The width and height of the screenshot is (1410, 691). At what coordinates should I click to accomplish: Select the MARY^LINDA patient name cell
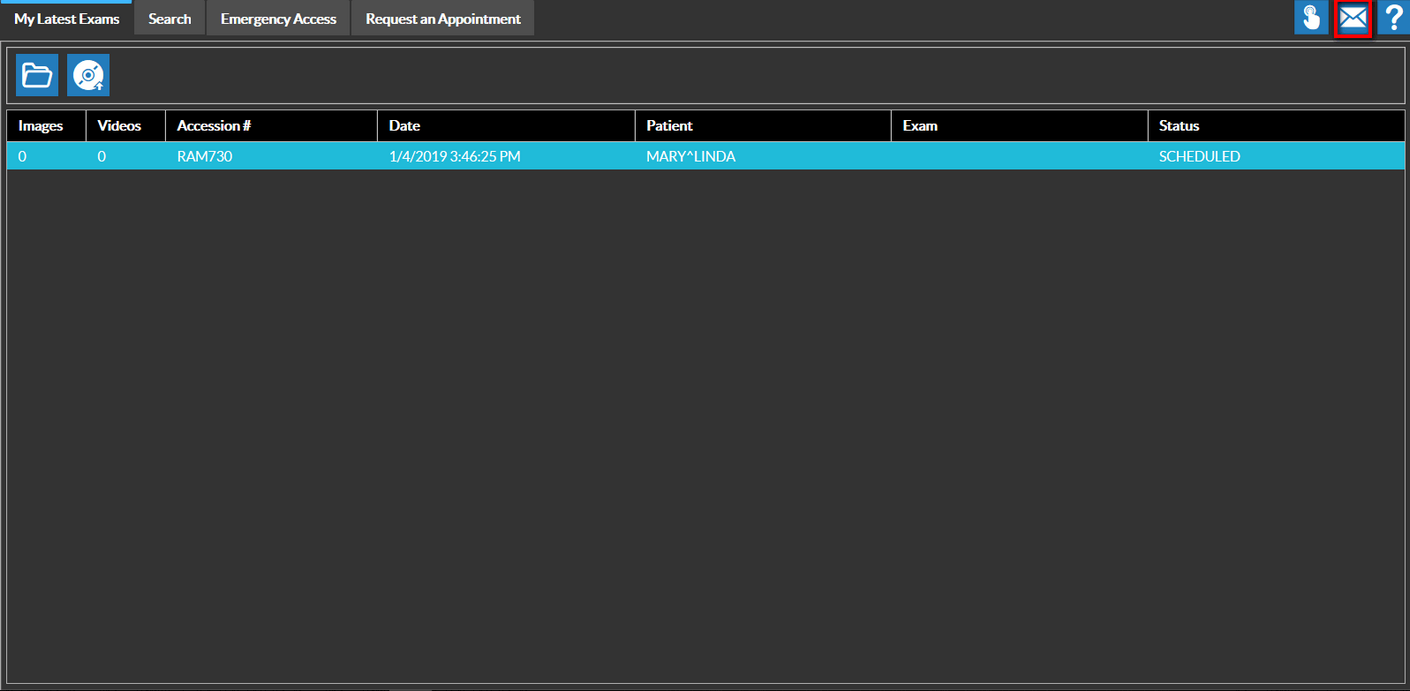pos(691,157)
